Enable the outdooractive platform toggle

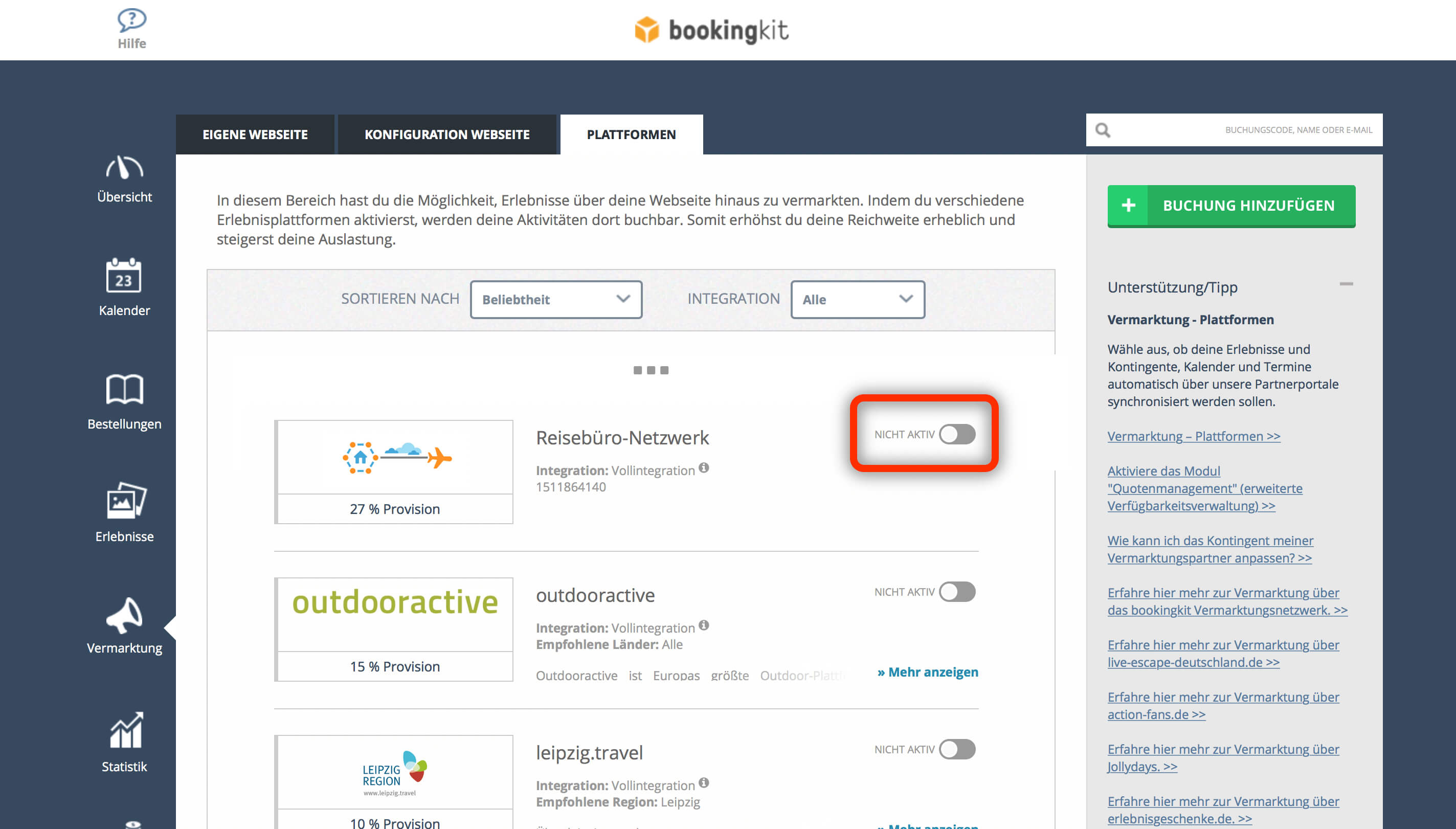point(957,592)
